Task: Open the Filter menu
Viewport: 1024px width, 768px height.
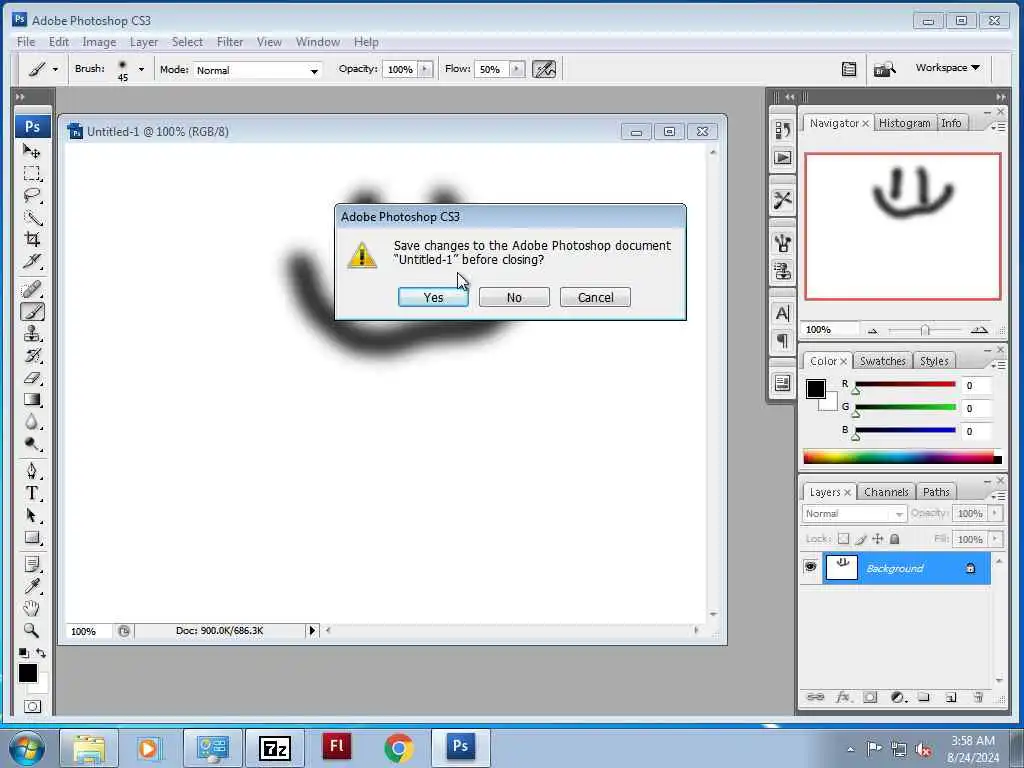Action: pyautogui.click(x=230, y=42)
